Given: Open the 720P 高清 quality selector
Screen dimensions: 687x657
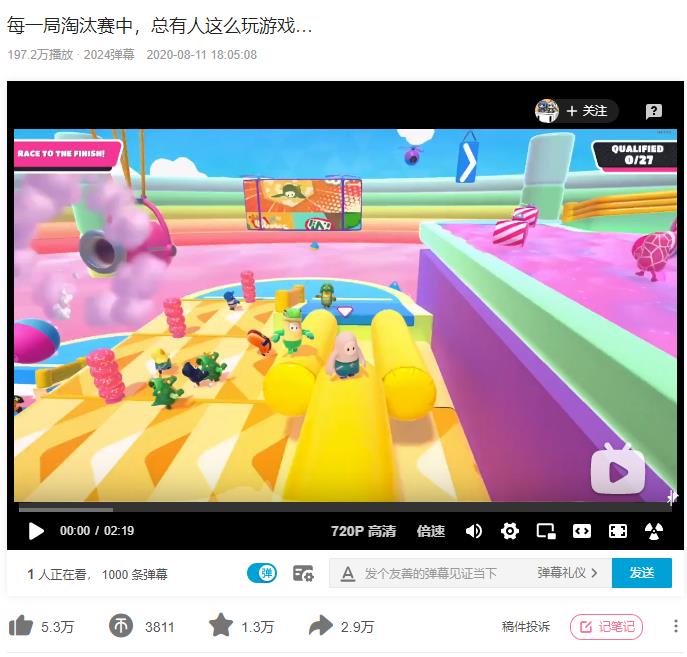Looking at the screenshot, I should point(363,531).
